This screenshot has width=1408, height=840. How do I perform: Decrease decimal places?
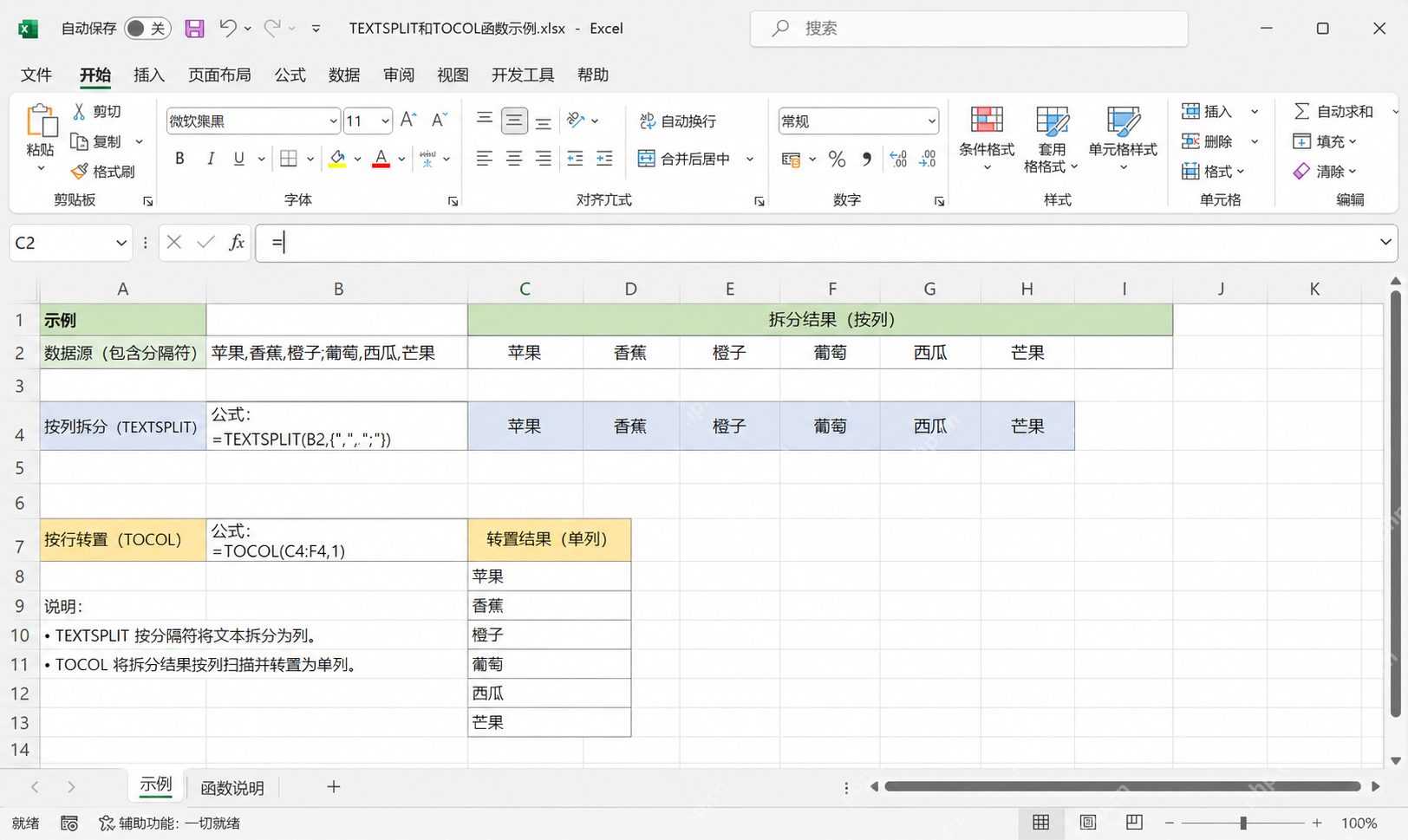point(928,159)
